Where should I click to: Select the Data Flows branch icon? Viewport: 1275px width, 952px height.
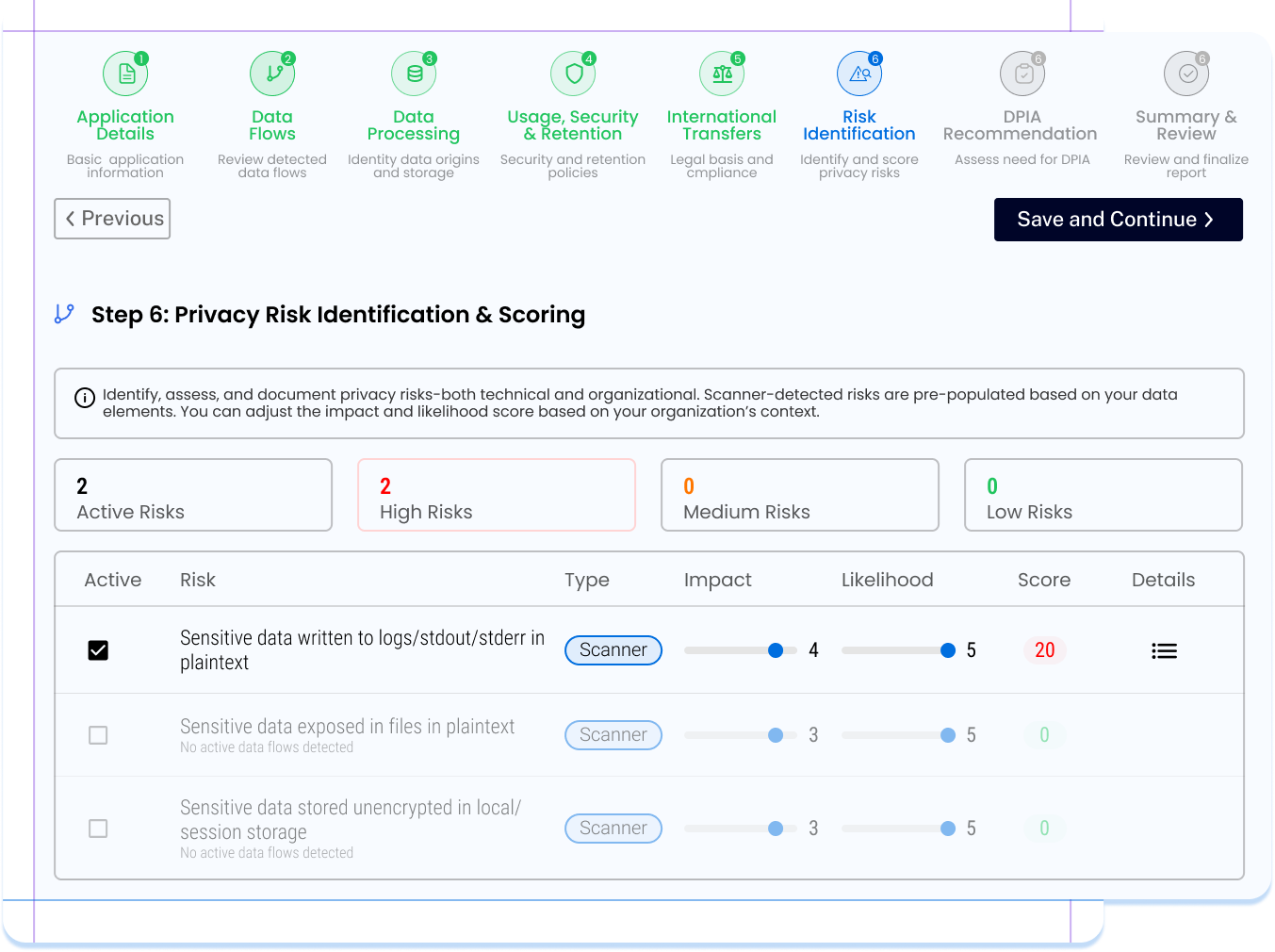[272, 74]
